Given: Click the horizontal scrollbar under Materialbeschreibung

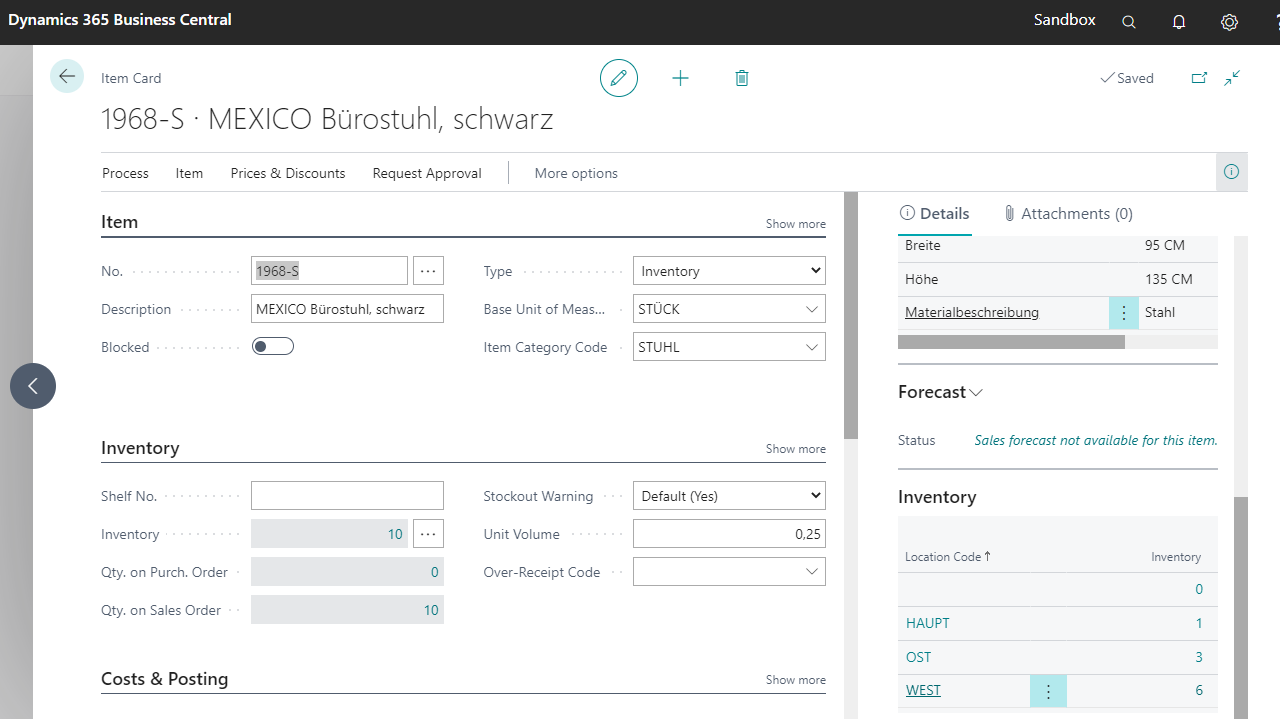Looking at the screenshot, I should tap(1011, 342).
